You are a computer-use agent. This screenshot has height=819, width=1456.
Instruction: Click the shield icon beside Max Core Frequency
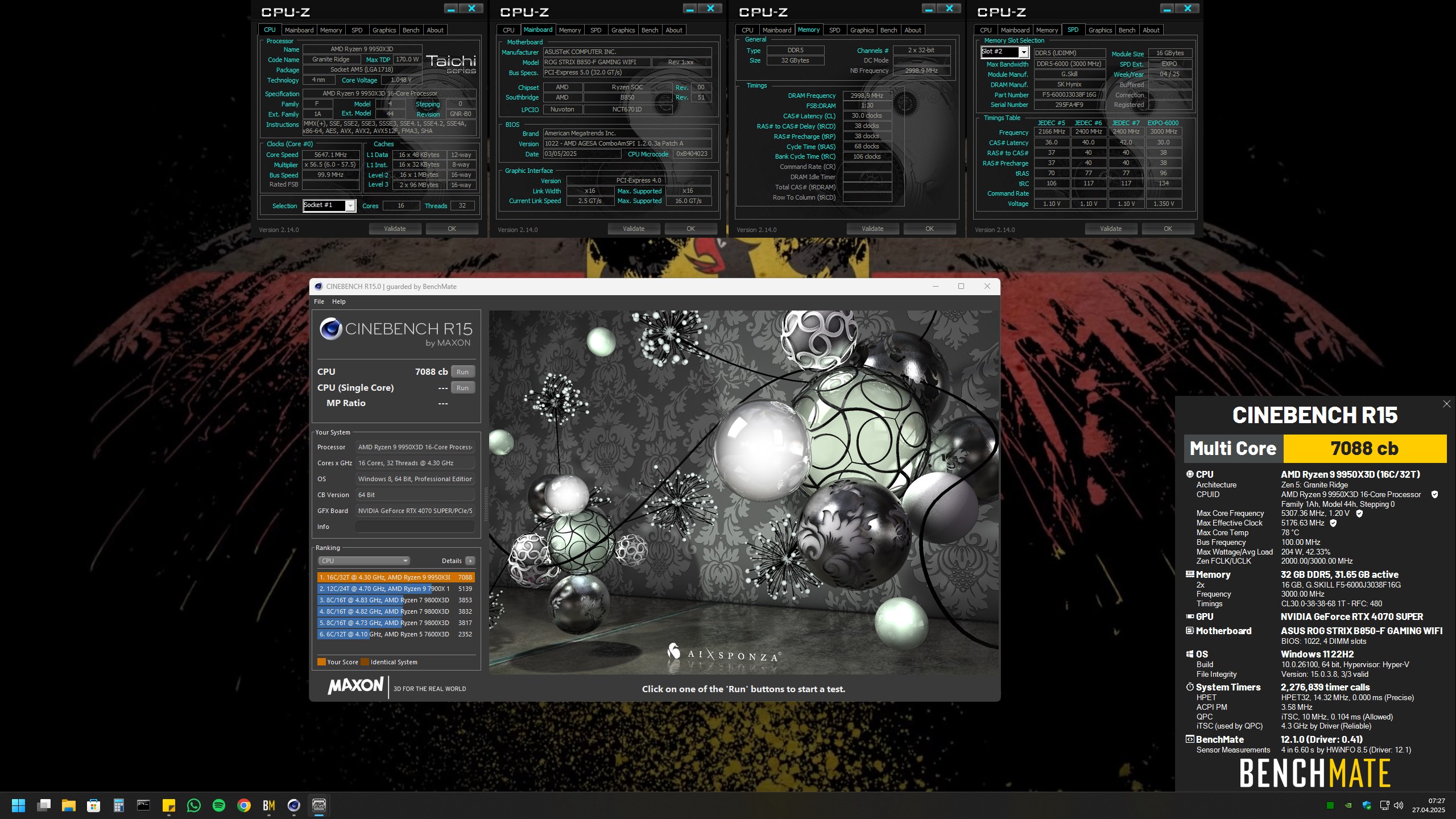point(1360,514)
